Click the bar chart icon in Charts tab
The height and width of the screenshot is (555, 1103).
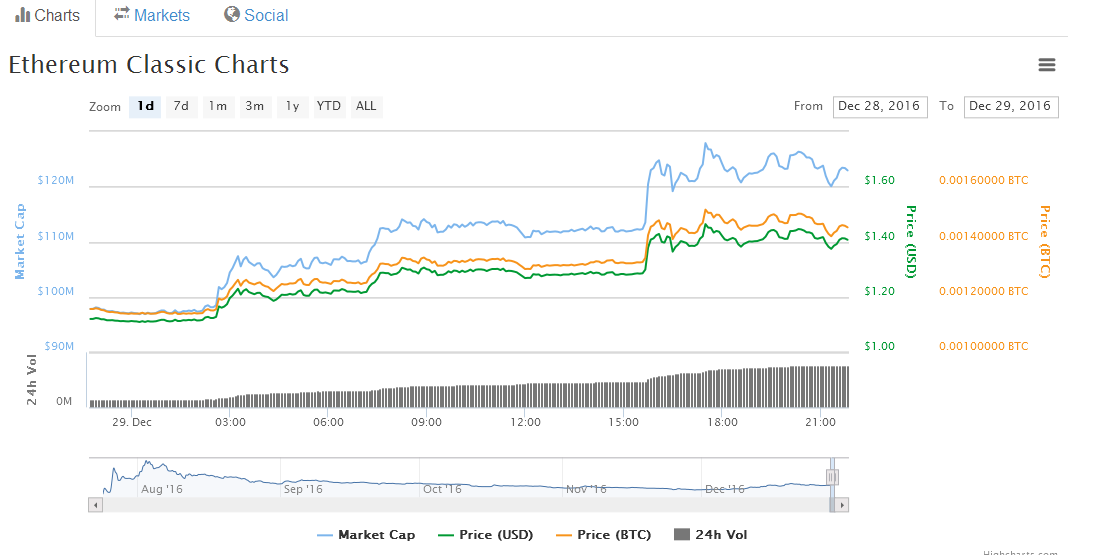tap(22, 15)
